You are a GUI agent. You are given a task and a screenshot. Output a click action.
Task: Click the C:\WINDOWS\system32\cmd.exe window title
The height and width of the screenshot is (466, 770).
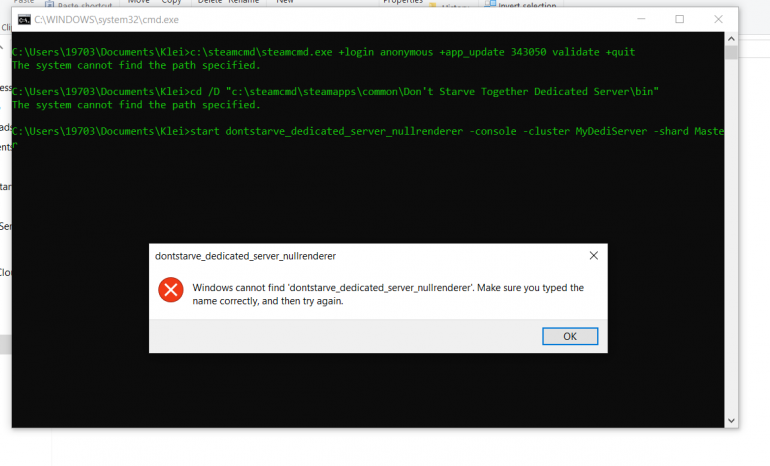107,20
